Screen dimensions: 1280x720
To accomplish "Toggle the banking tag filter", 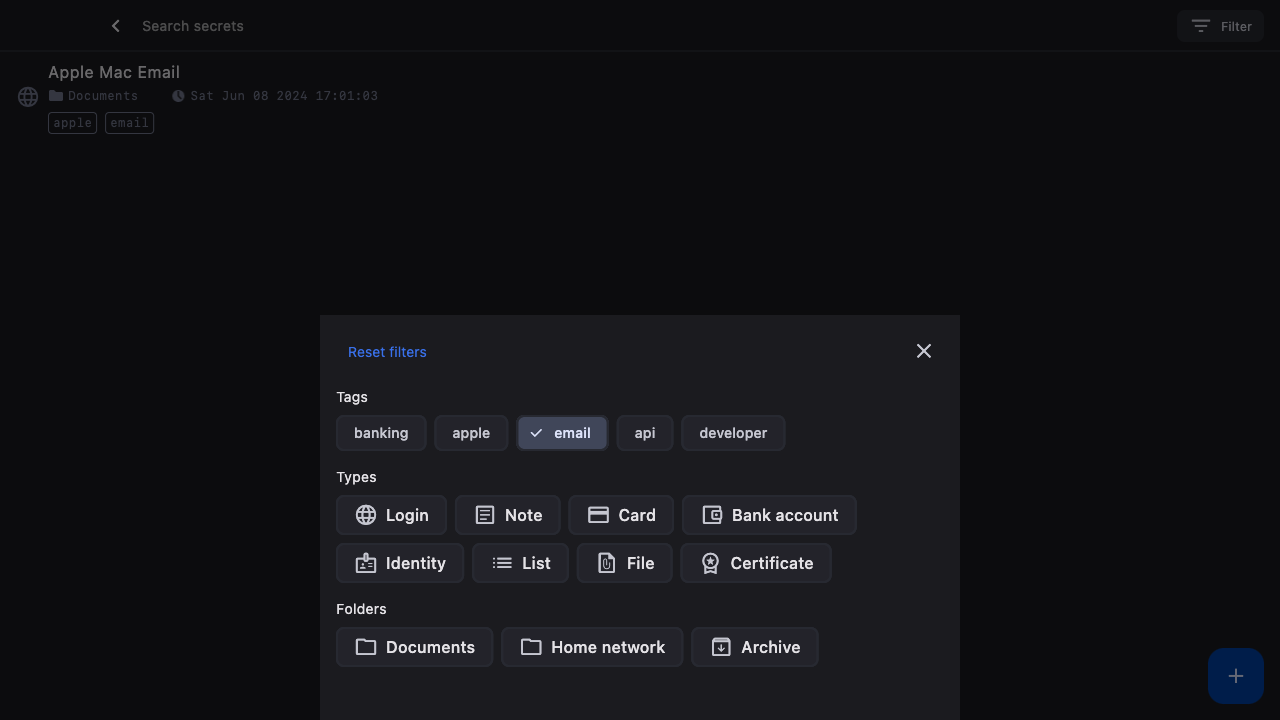I will 381,433.
